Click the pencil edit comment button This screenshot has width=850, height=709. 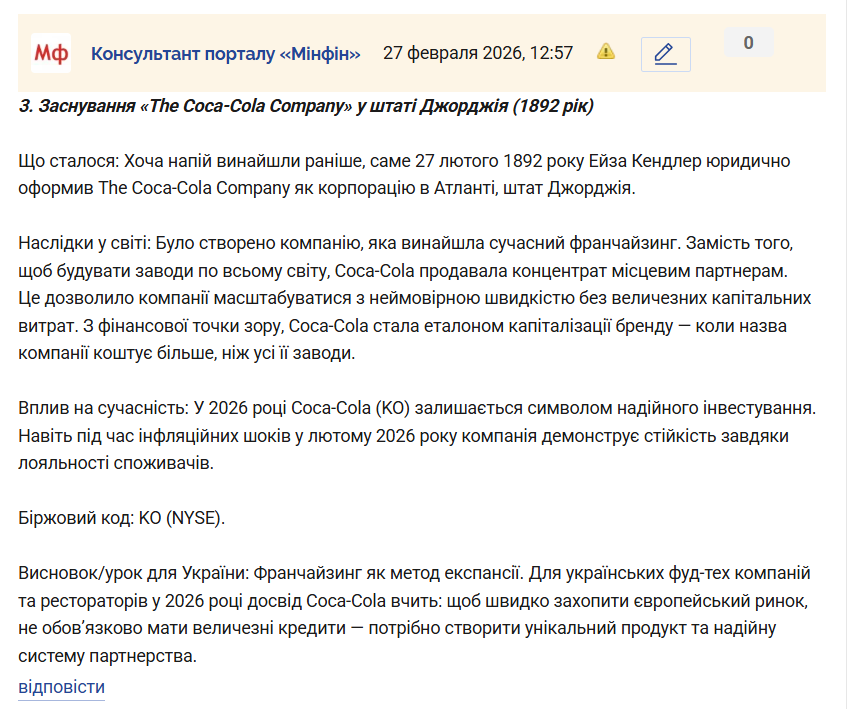[666, 54]
